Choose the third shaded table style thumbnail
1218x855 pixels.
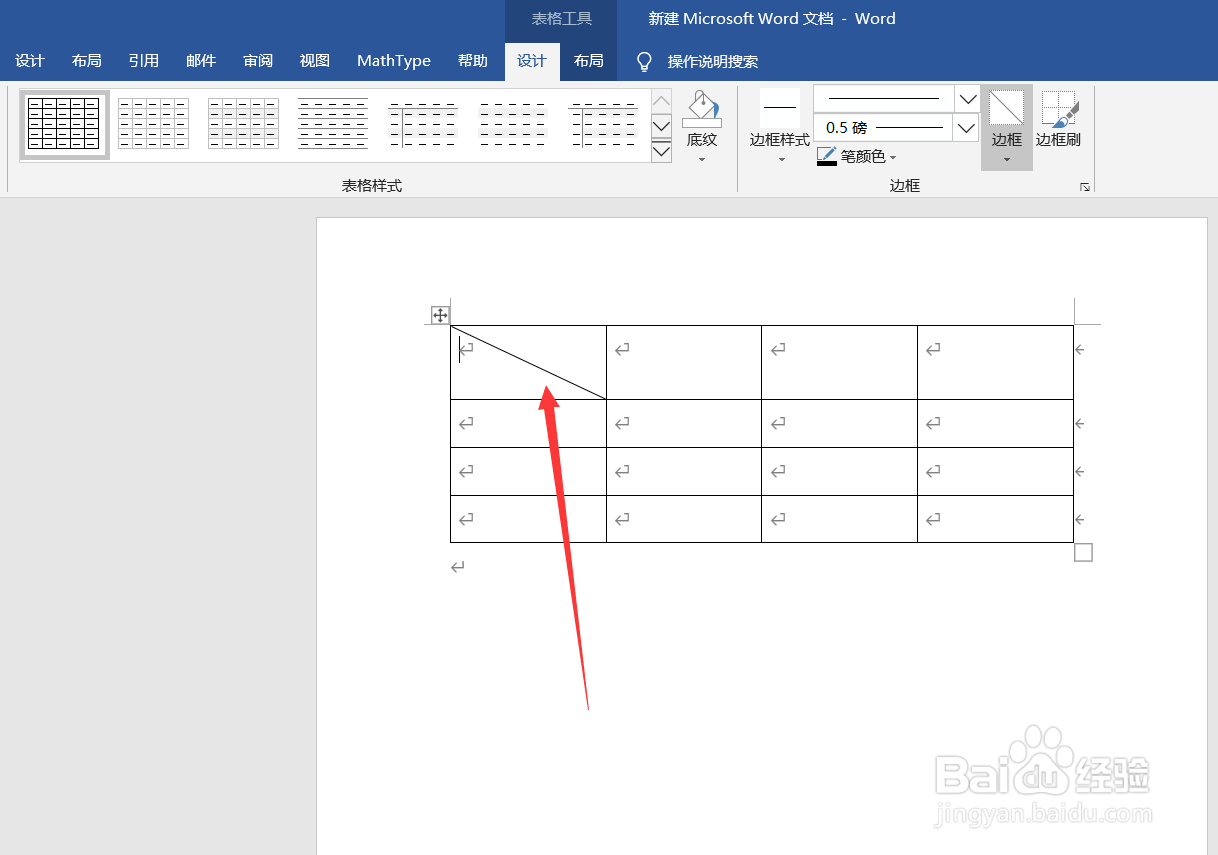(243, 124)
